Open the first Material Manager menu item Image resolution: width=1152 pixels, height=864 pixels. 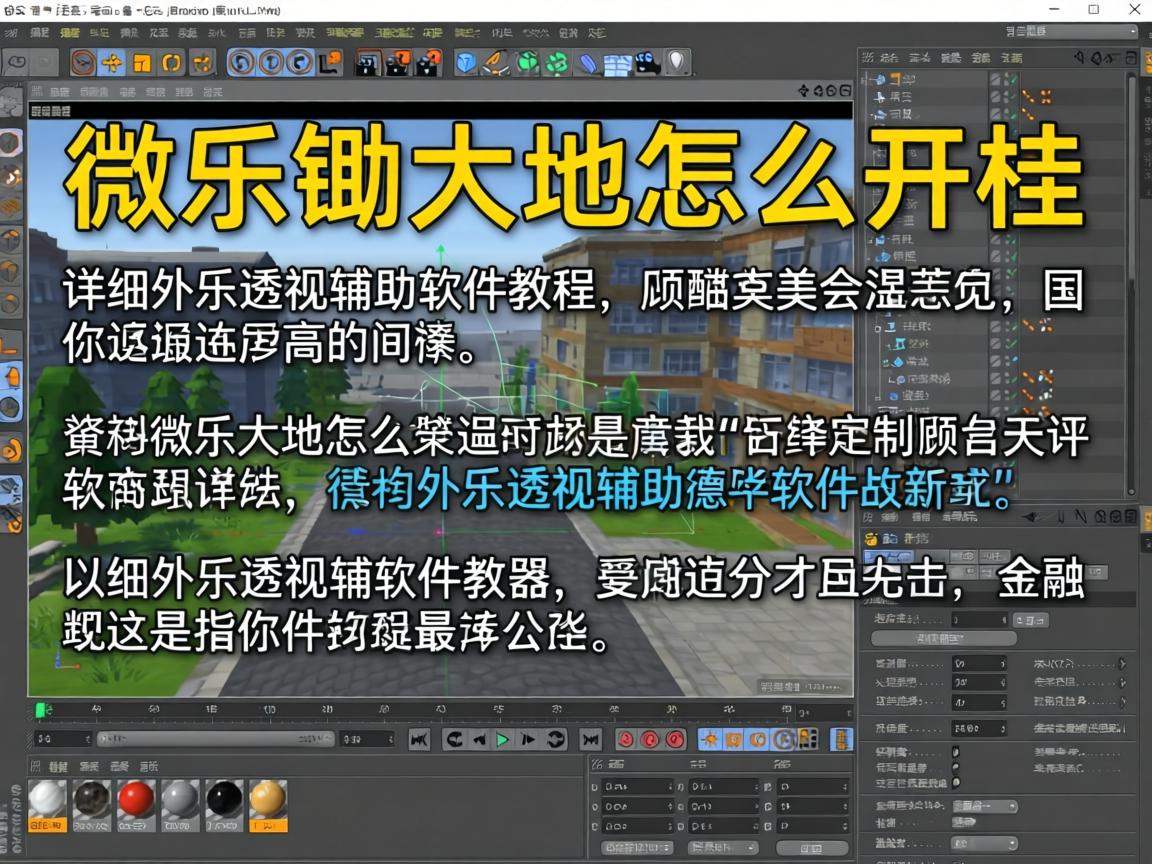click(x=58, y=766)
